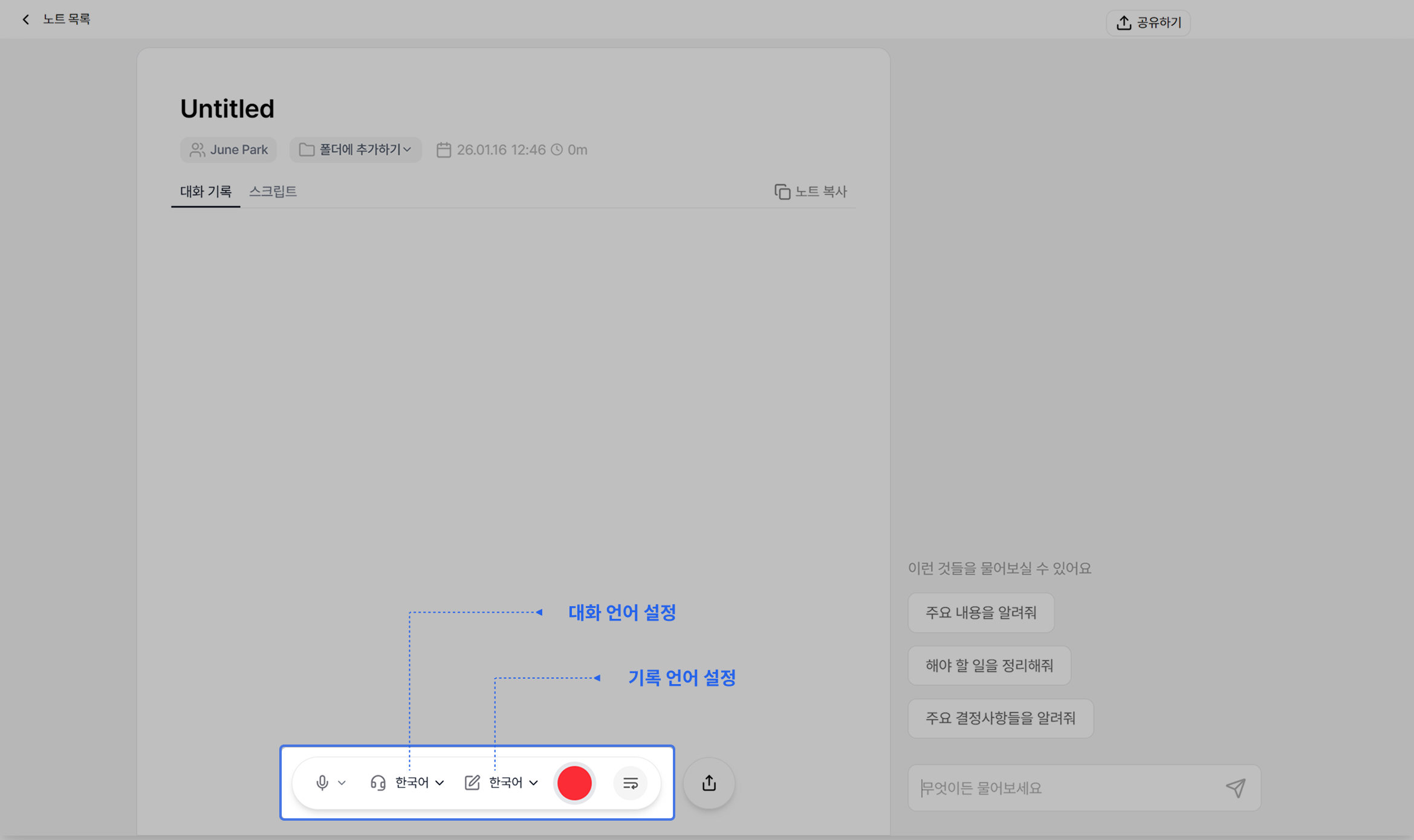Screen dimensions: 1414x840
Task: Open the conversation language 한국어 dropdown
Action: click(x=420, y=783)
